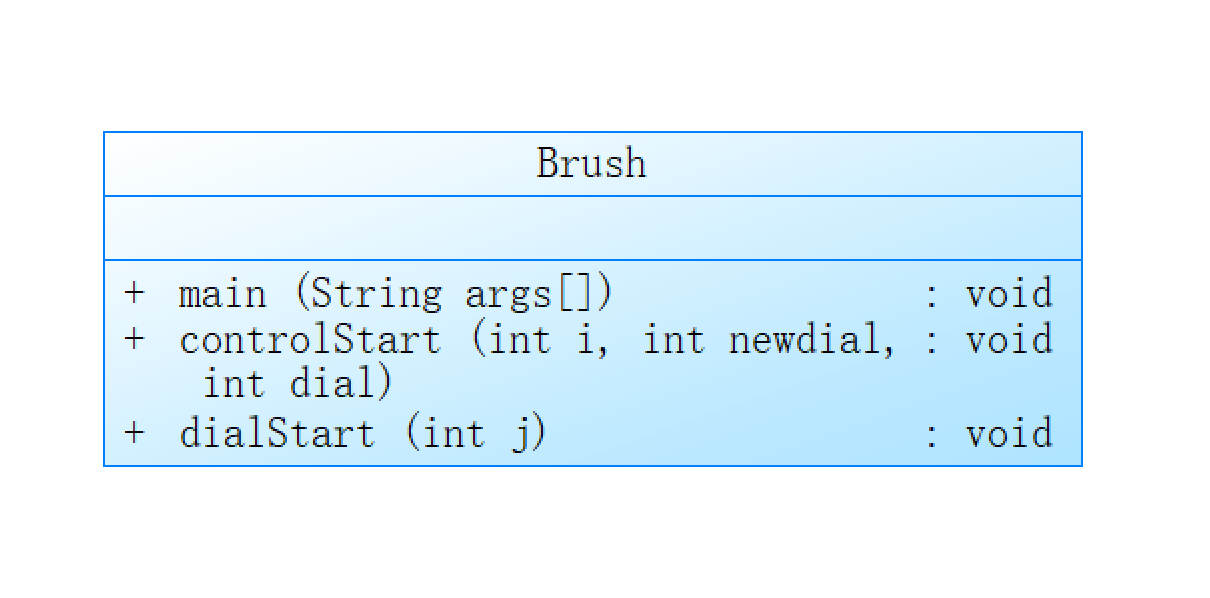This screenshot has height=598, width=1210.
Task: Click void return type of dialStart
Action: (1008, 433)
